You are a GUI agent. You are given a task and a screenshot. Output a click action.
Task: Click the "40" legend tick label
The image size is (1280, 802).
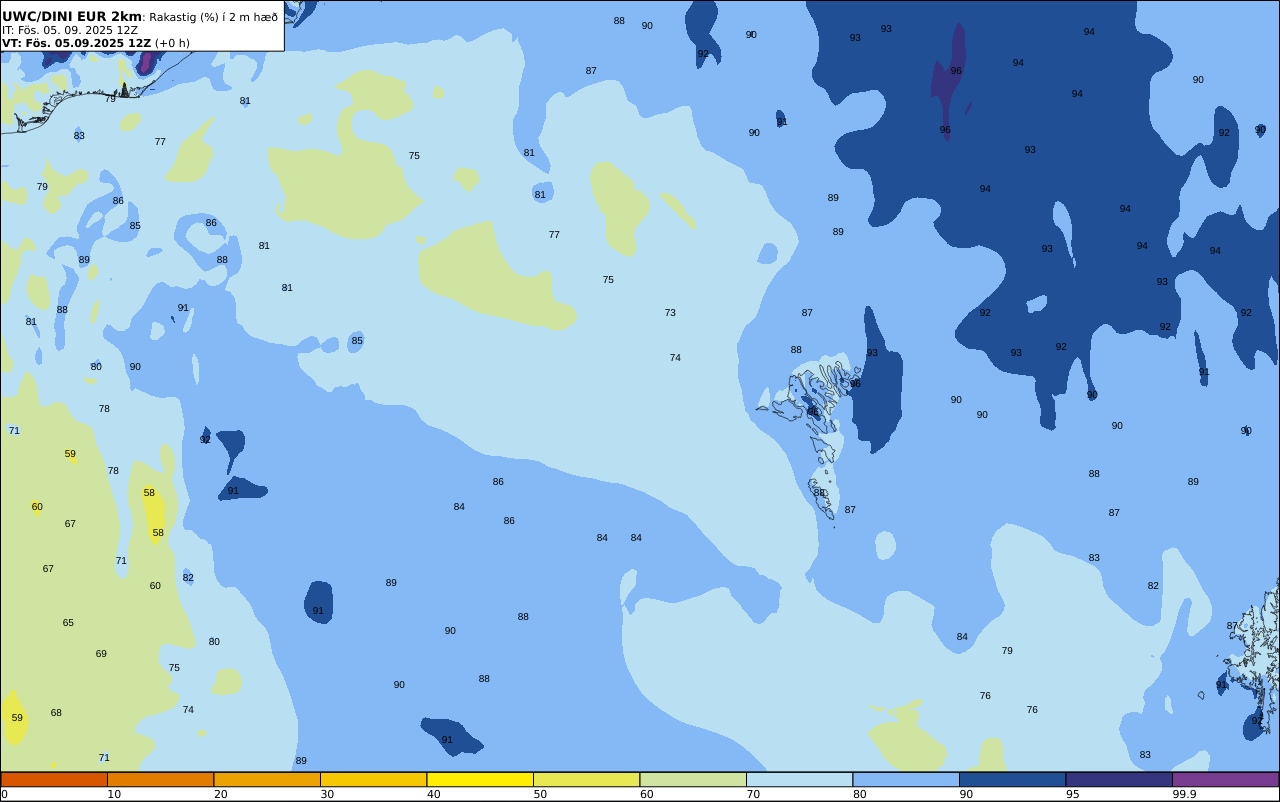click(434, 794)
